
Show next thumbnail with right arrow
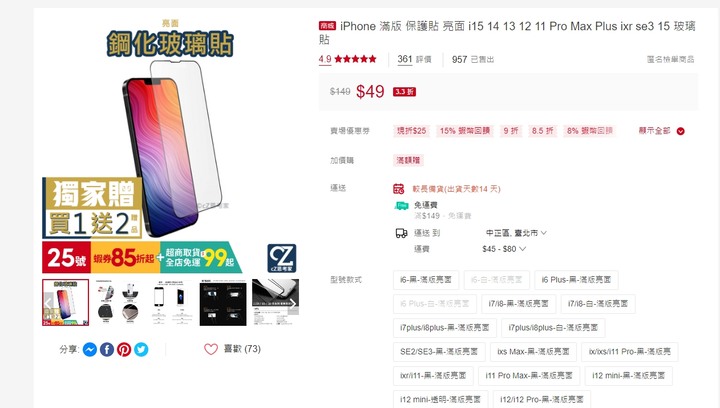pyautogui.click(x=292, y=303)
